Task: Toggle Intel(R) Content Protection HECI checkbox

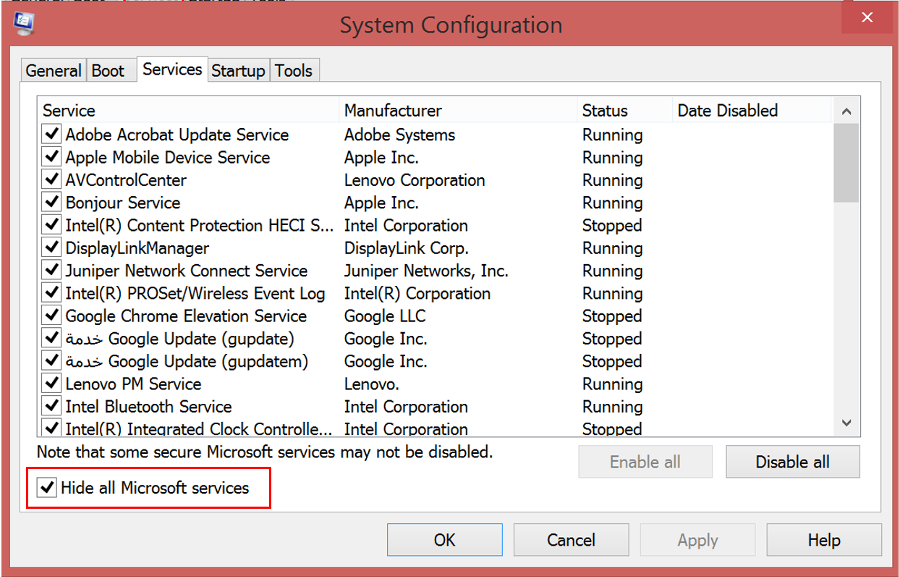Action: 52,225
